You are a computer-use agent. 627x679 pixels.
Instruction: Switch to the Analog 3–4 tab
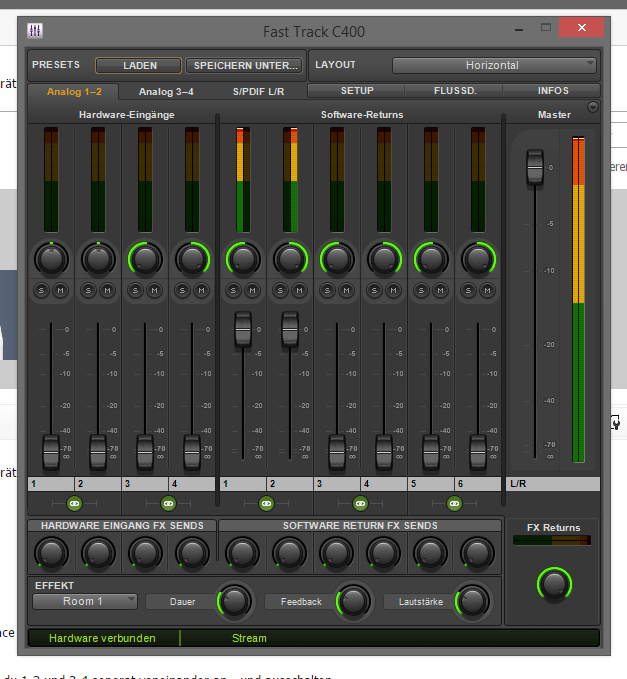point(166,91)
